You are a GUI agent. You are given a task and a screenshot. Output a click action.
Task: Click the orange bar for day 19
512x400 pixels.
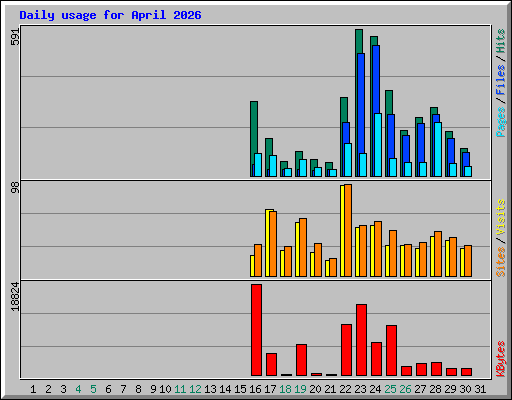click(x=303, y=247)
